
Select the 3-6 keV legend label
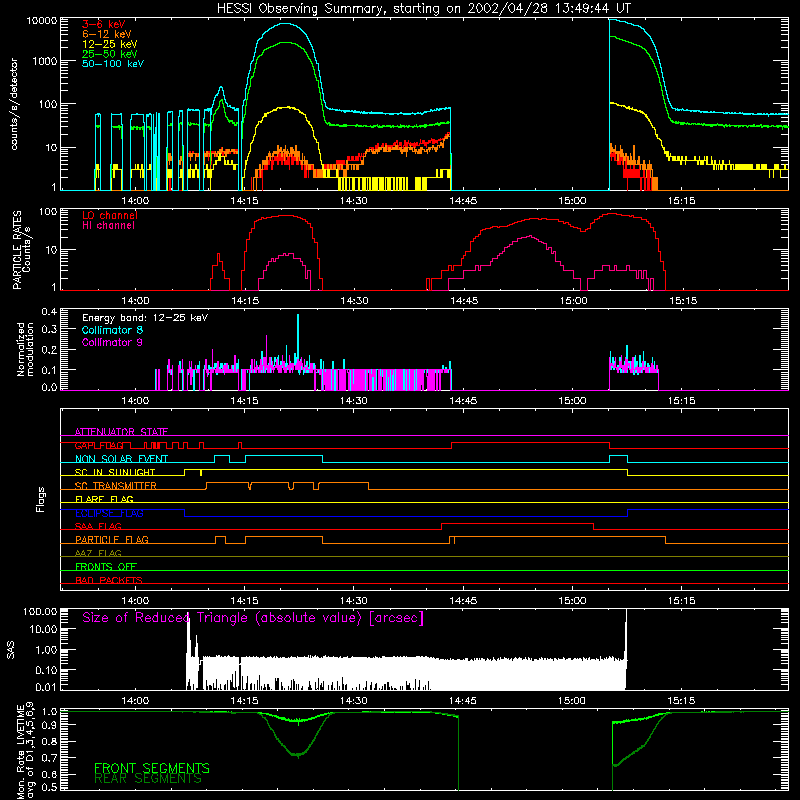click(104, 24)
